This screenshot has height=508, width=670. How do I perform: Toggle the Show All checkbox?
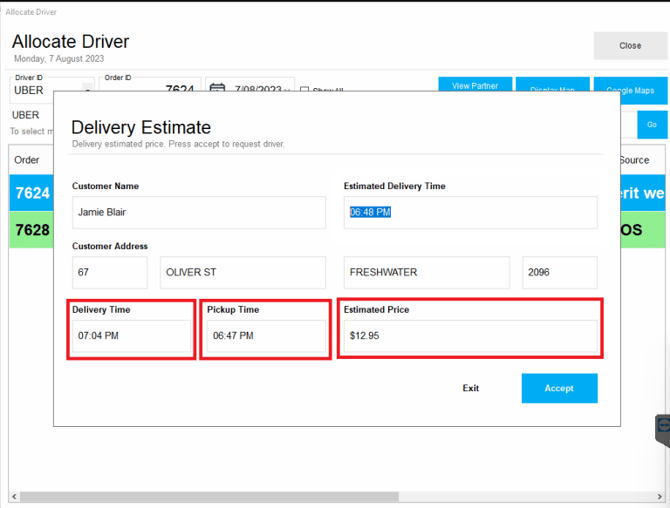(305, 90)
